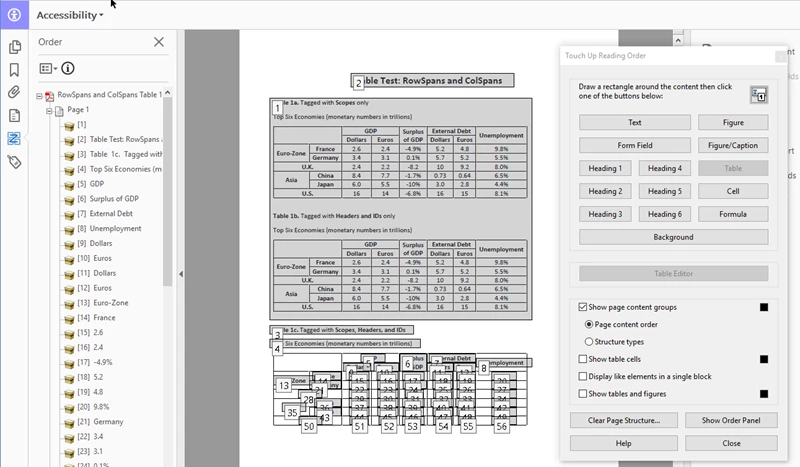Click the content box icon for [8] Unemployment
The height and width of the screenshot is (467, 800).
69,229
